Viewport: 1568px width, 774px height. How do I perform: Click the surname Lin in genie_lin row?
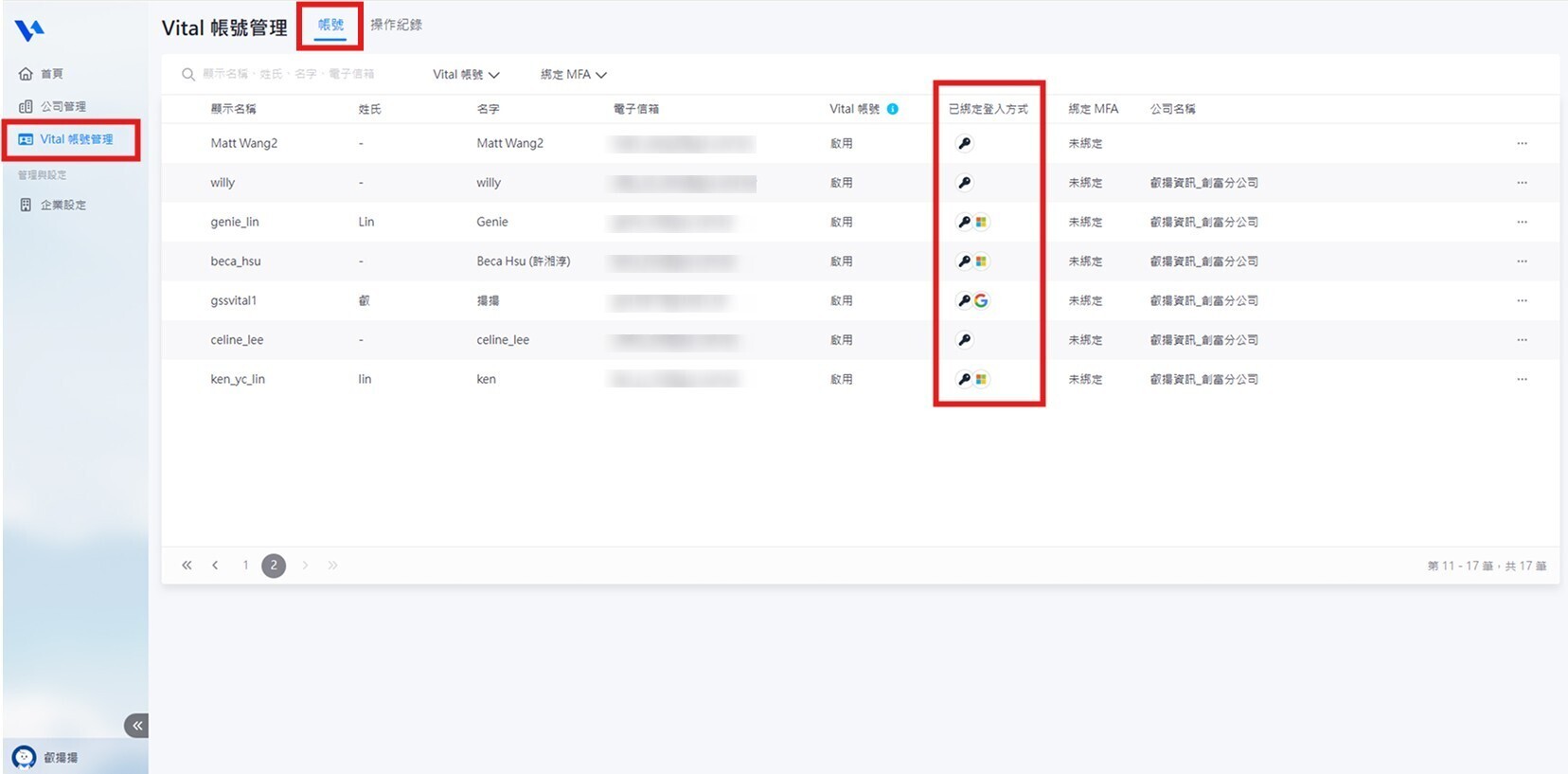[x=365, y=222]
